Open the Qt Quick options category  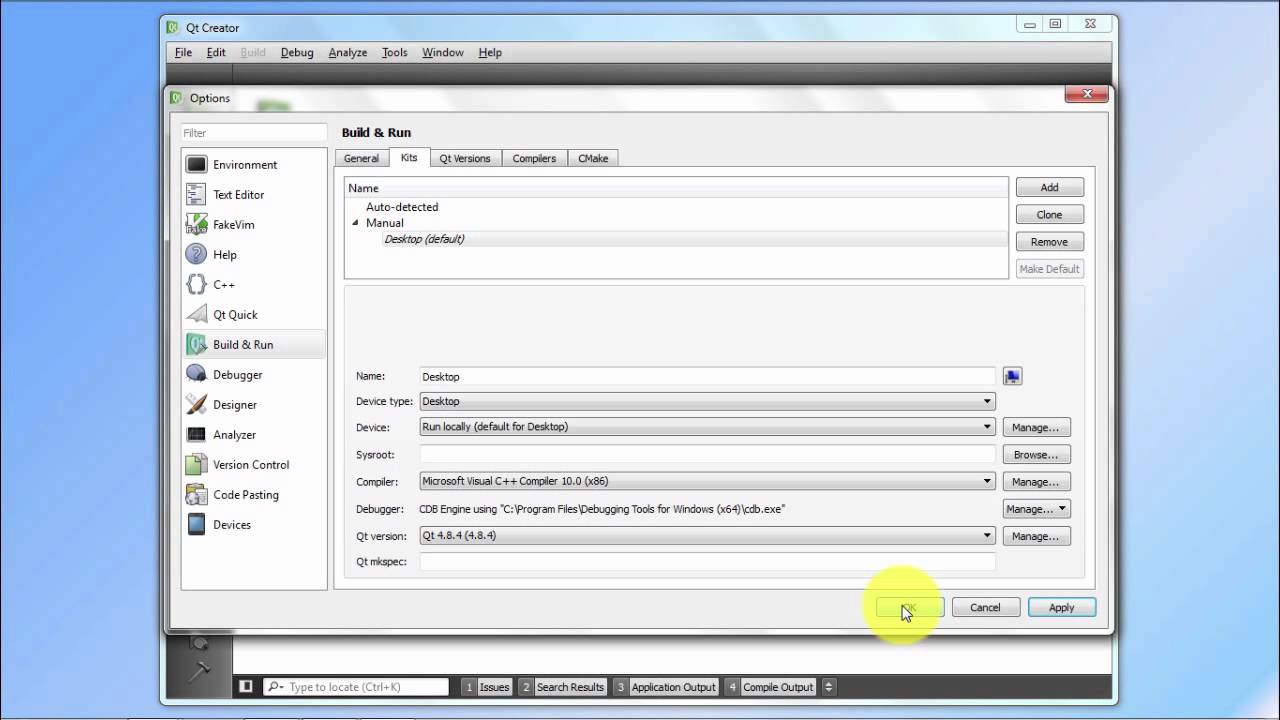(x=254, y=315)
